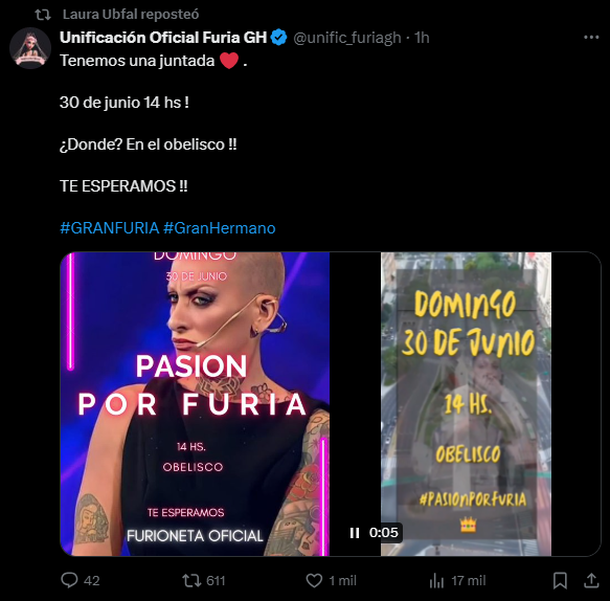The image size is (610, 601).
Task: Open the three-dot more options menu
Action: coord(591,37)
